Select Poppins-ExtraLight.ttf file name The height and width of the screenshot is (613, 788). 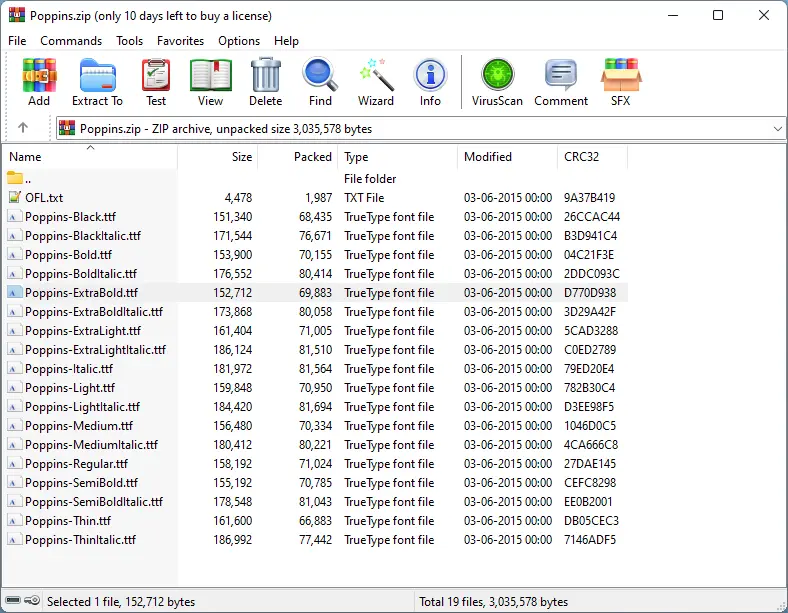[83, 331]
